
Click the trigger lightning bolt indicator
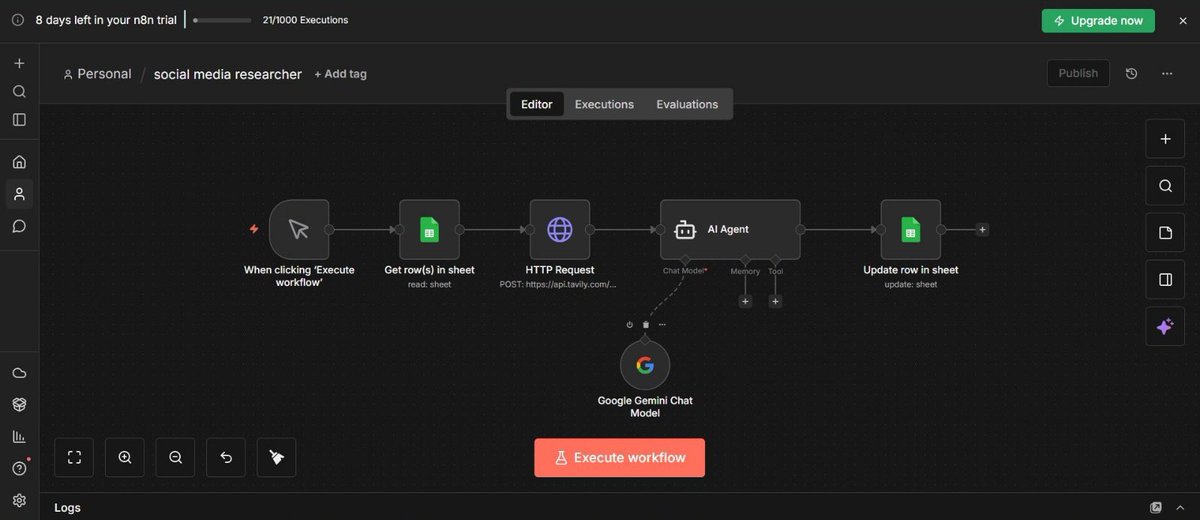point(254,229)
